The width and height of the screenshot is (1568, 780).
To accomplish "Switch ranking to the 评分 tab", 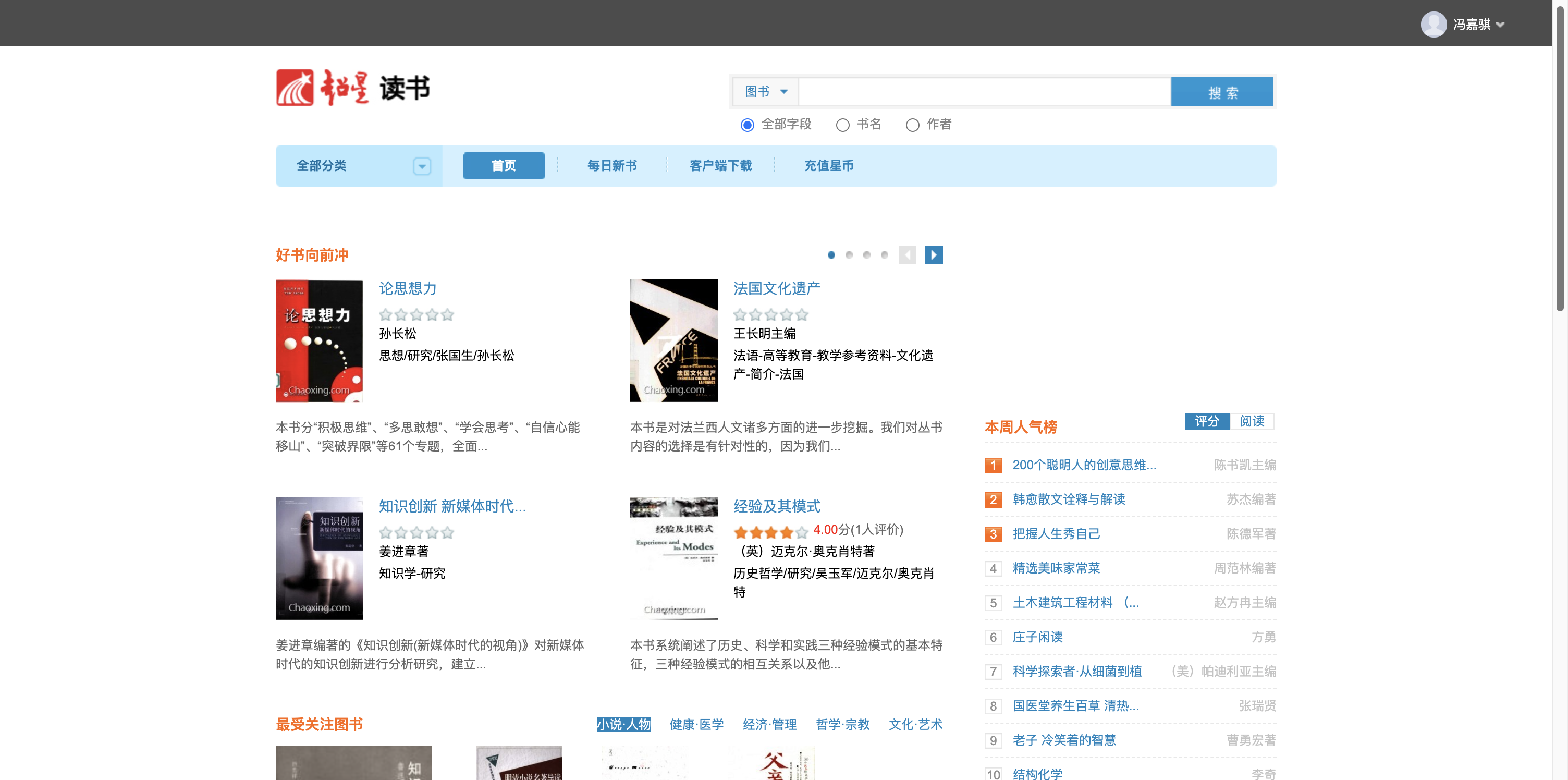I will [1206, 421].
